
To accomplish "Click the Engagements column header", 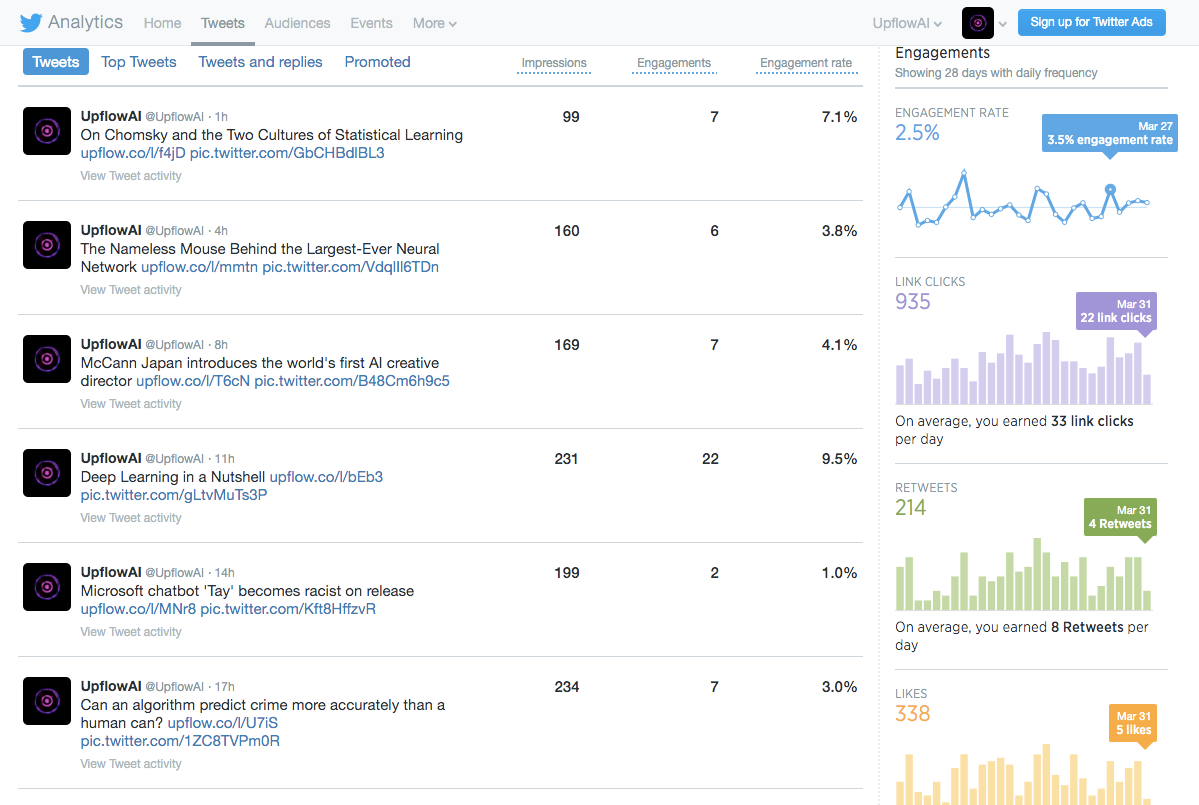I will tap(674, 63).
